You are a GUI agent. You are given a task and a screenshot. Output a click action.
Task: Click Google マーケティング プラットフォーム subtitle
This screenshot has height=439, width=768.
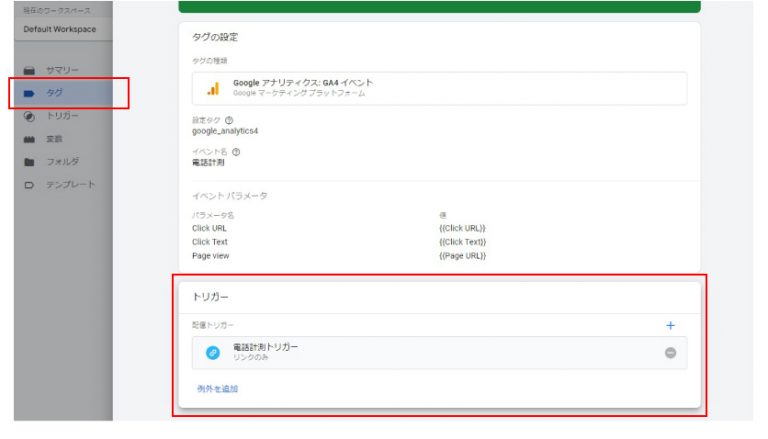coord(299,93)
